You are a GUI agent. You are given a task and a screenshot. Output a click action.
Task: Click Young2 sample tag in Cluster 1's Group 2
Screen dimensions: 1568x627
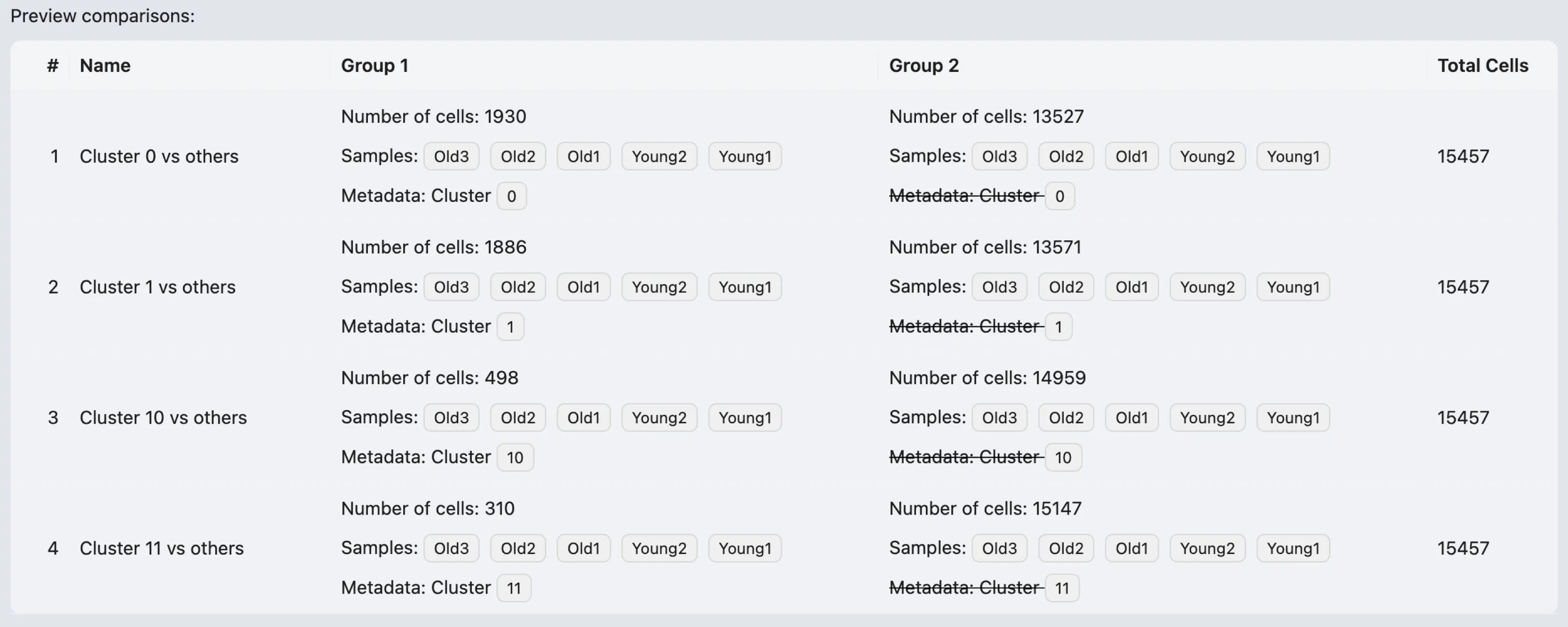click(x=1207, y=287)
